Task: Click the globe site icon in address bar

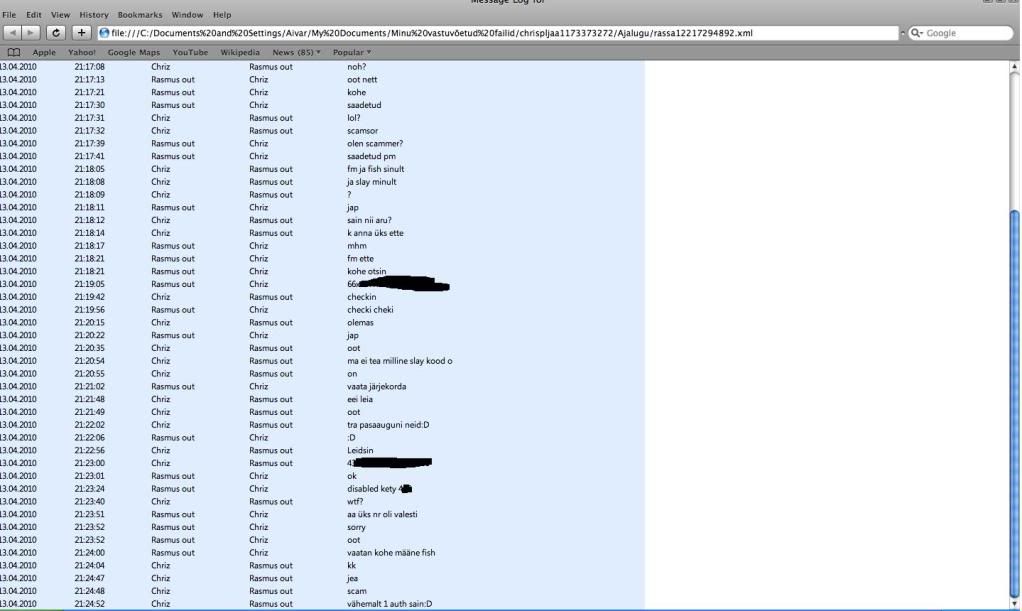Action: (x=104, y=33)
